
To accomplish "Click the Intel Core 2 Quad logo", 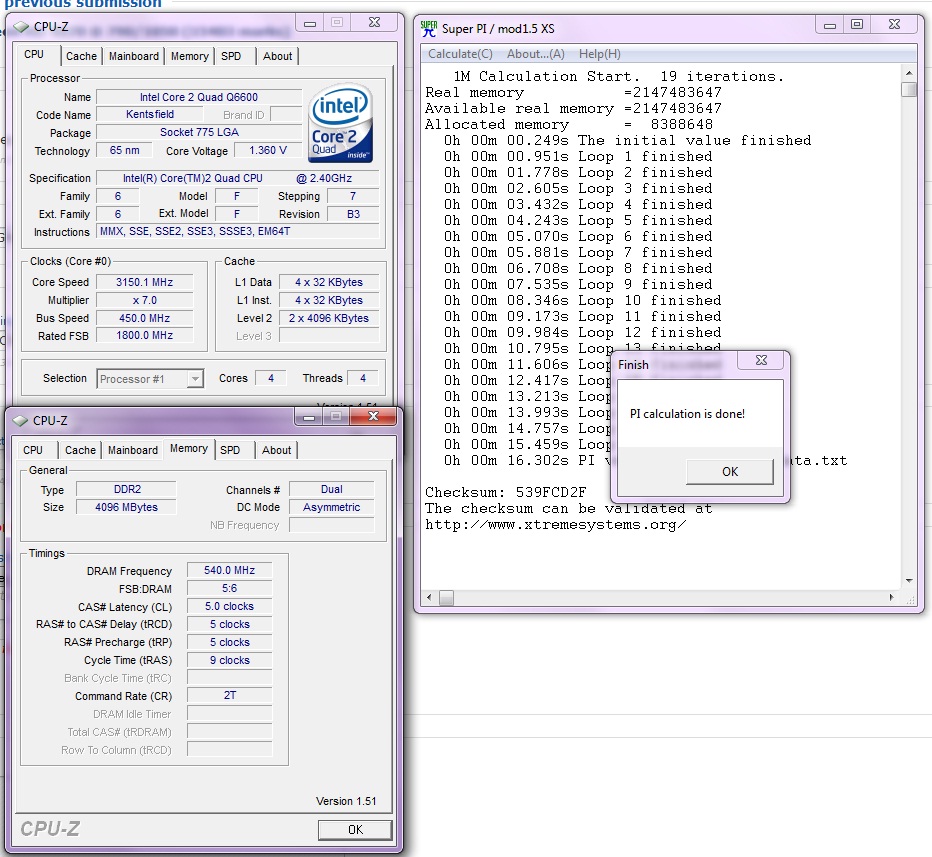I will coord(341,122).
